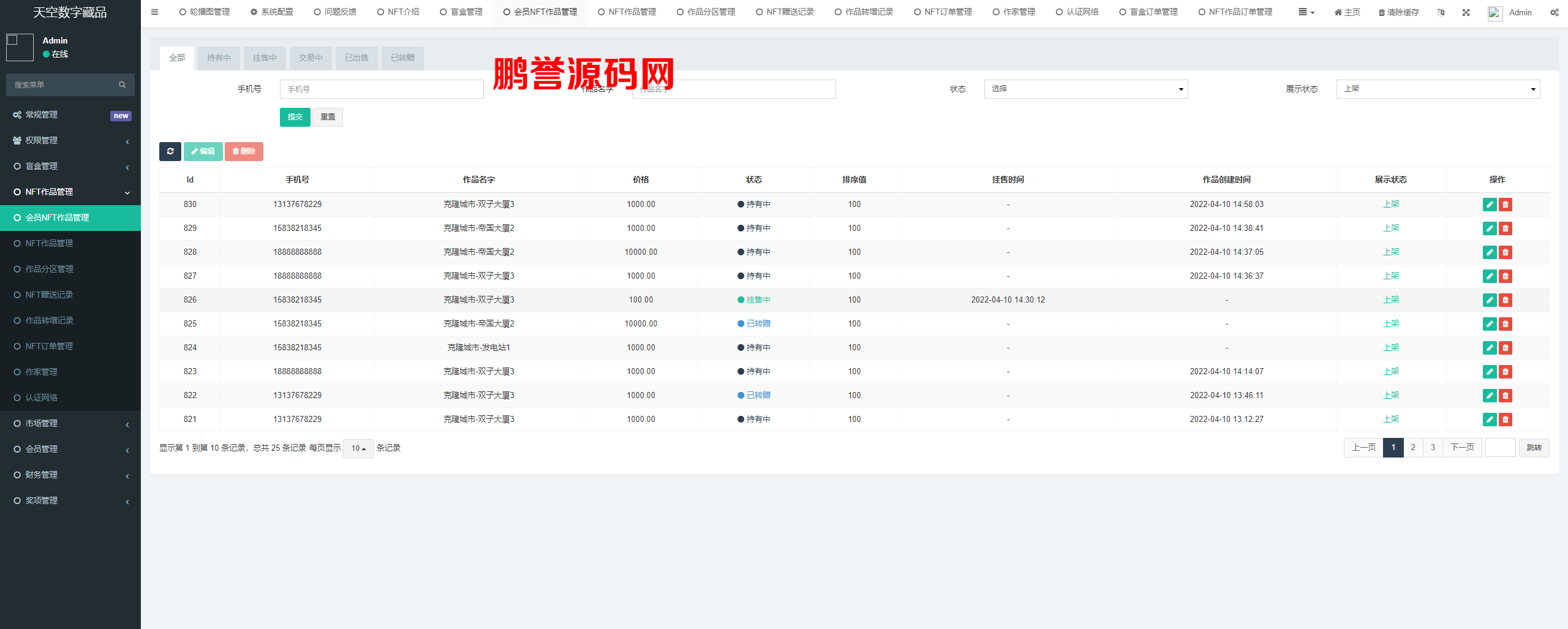Open 常规管理 in the sidebar

click(70, 115)
